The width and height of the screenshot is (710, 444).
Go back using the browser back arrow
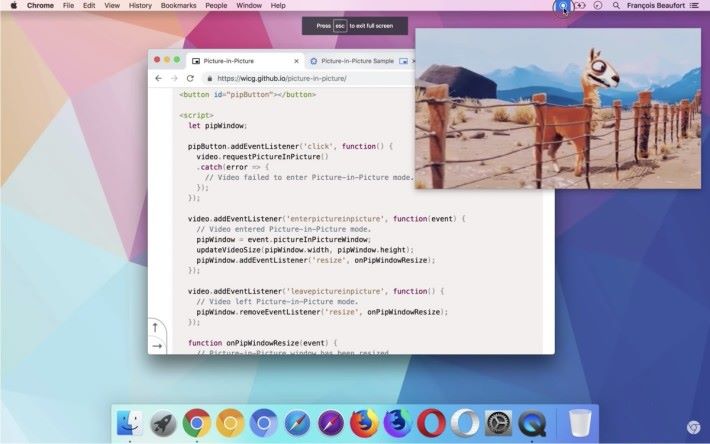click(x=158, y=78)
